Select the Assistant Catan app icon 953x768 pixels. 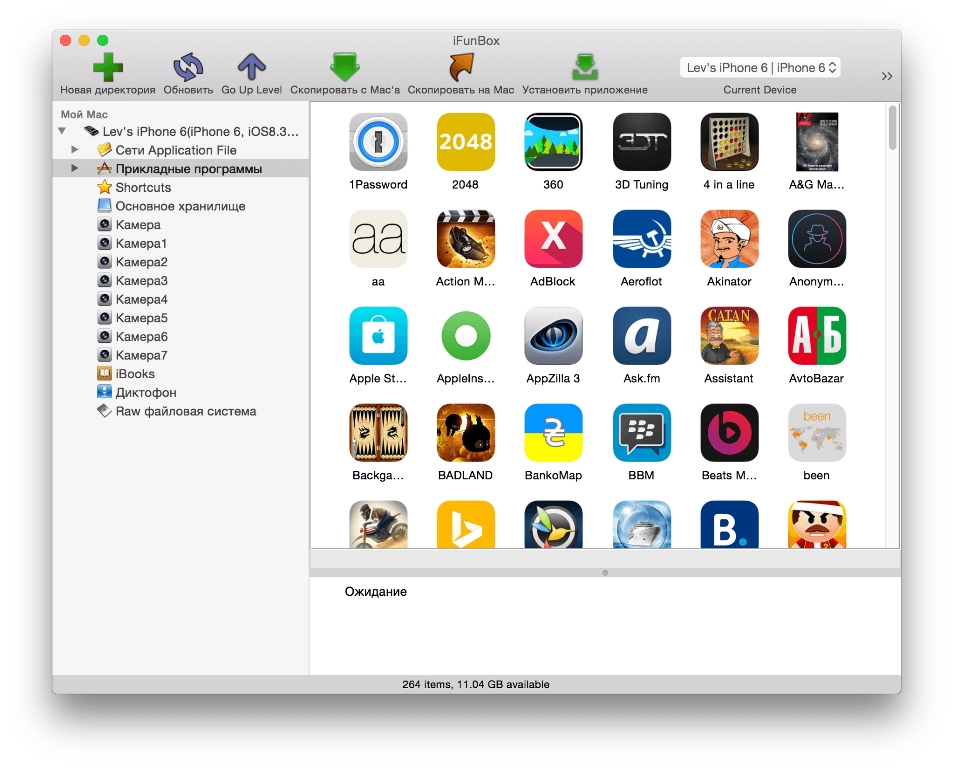(729, 335)
